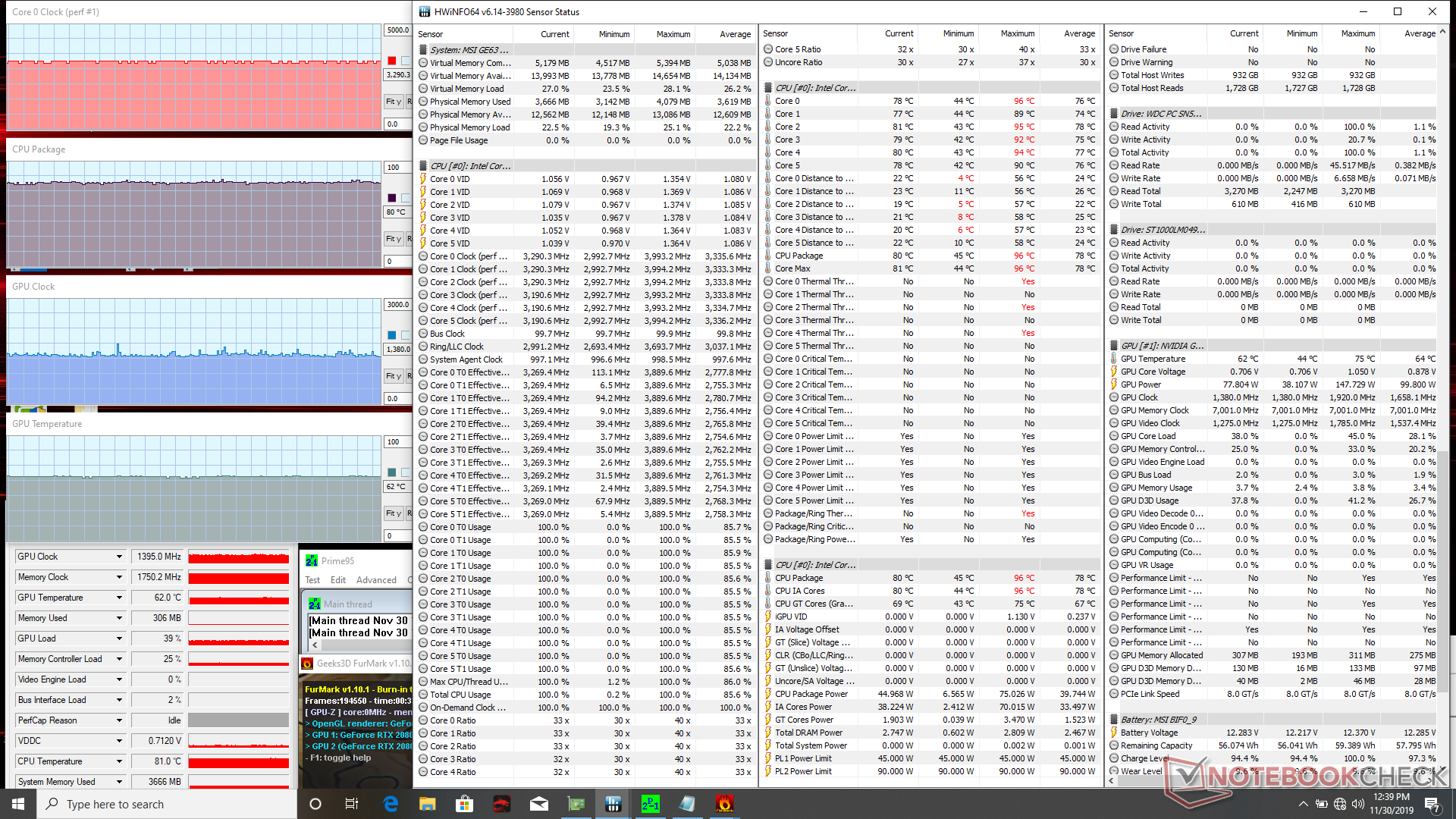The image size is (1456, 819).
Task: Click the 5000.0 graph maximum field
Action: pyautogui.click(x=398, y=30)
